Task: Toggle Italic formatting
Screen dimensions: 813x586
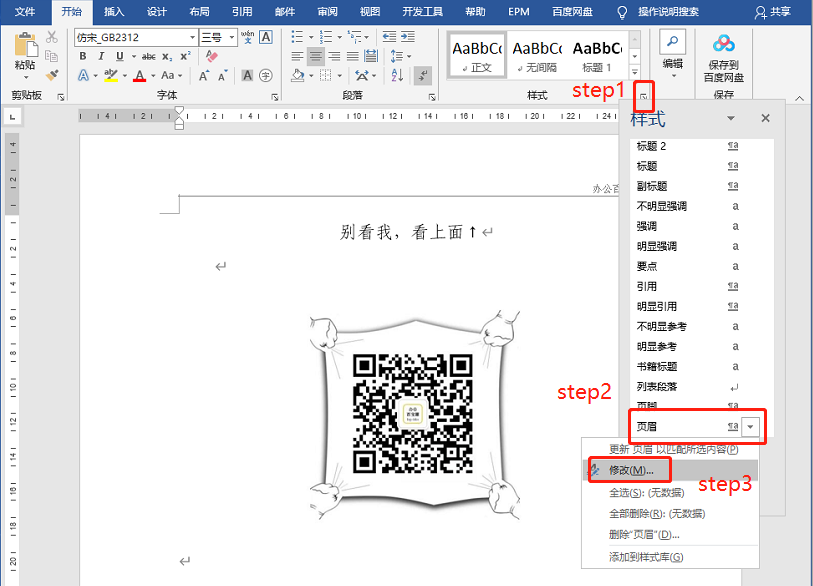Action: point(101,57)
